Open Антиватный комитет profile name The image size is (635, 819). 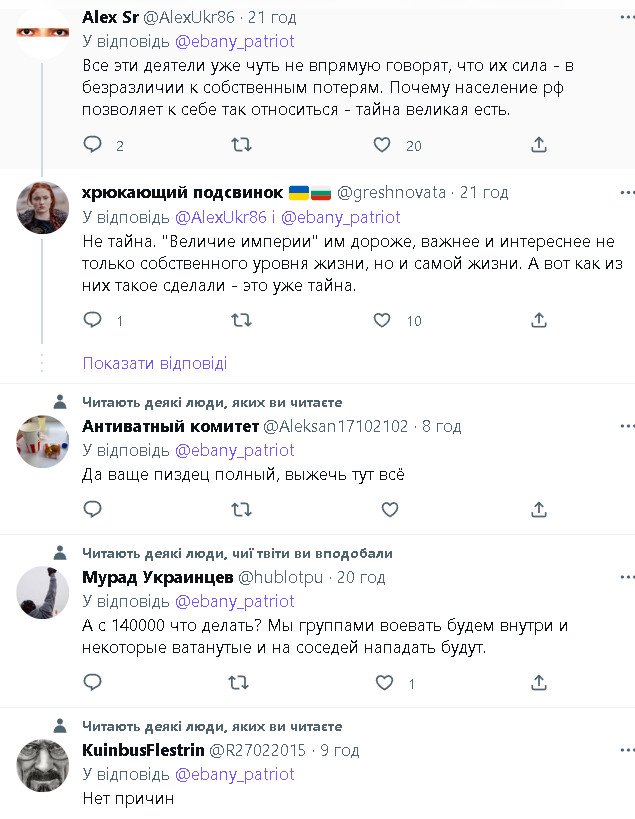point(169,426)
